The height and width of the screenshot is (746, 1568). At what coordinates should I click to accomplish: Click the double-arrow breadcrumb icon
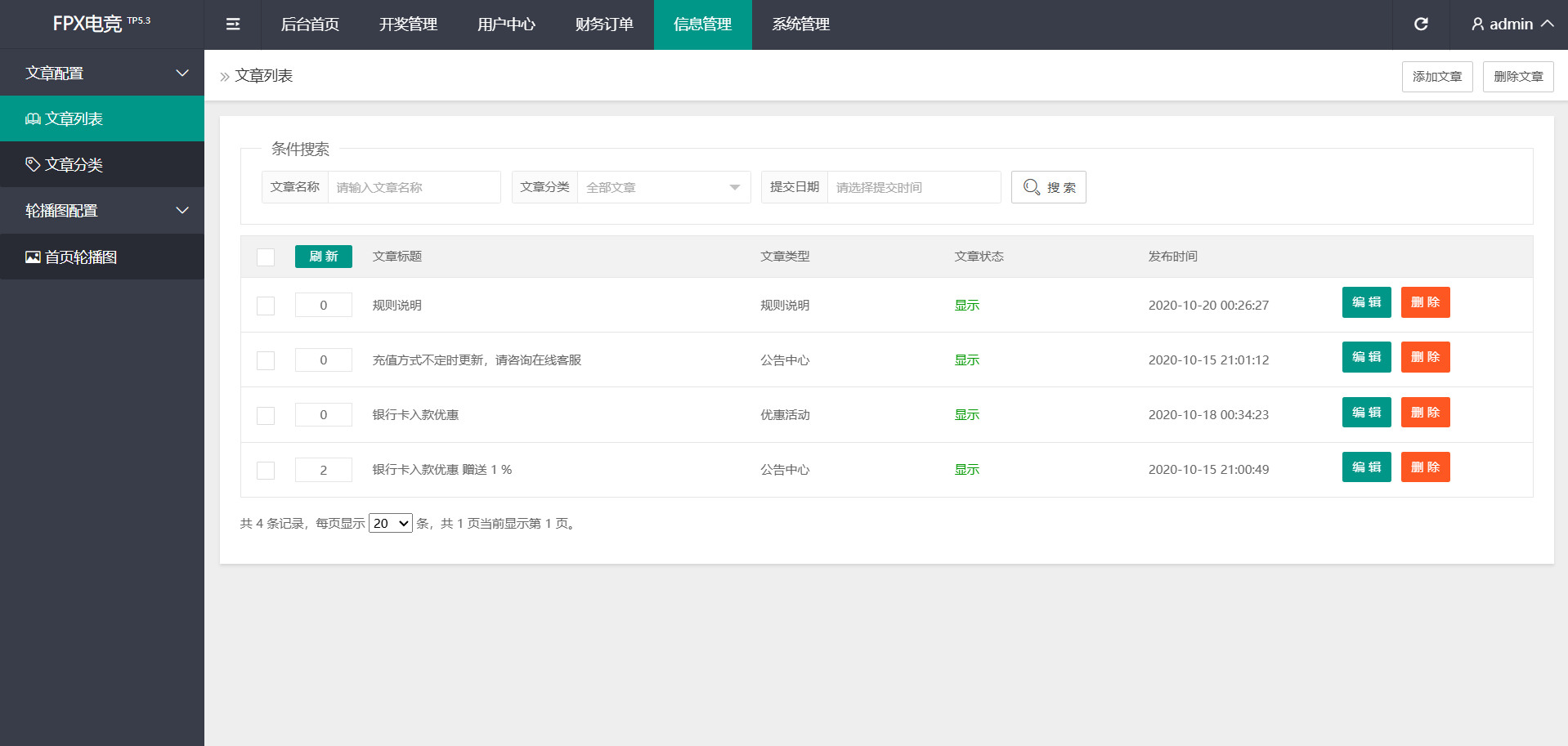(225, 77)
